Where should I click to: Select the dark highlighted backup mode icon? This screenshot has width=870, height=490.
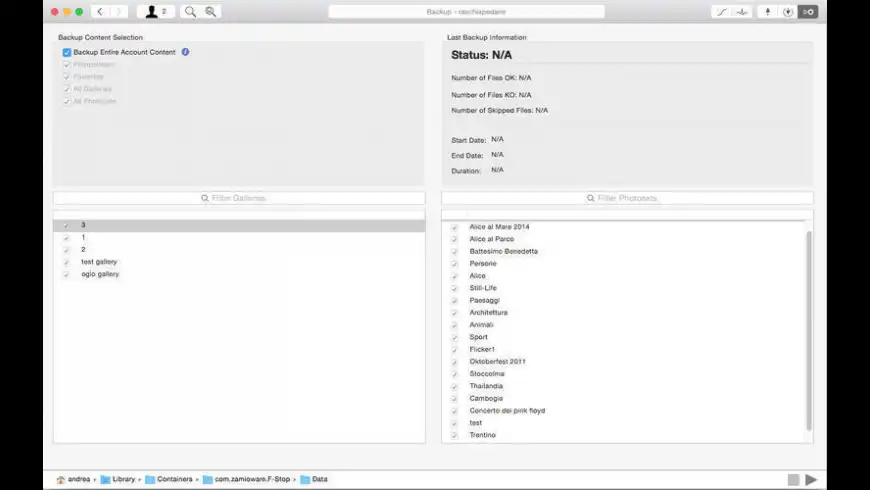[808, 12]
